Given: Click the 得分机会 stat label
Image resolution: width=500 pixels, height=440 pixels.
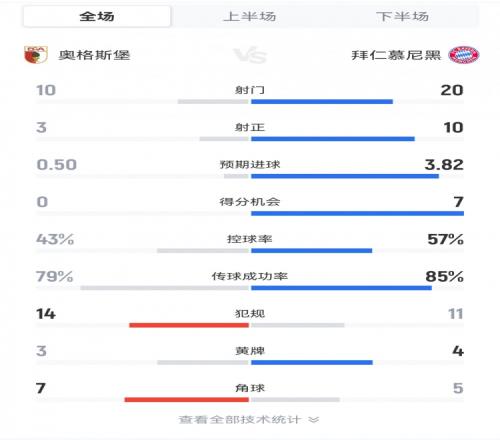Looking at the screenshot, I should coord(250,202).
